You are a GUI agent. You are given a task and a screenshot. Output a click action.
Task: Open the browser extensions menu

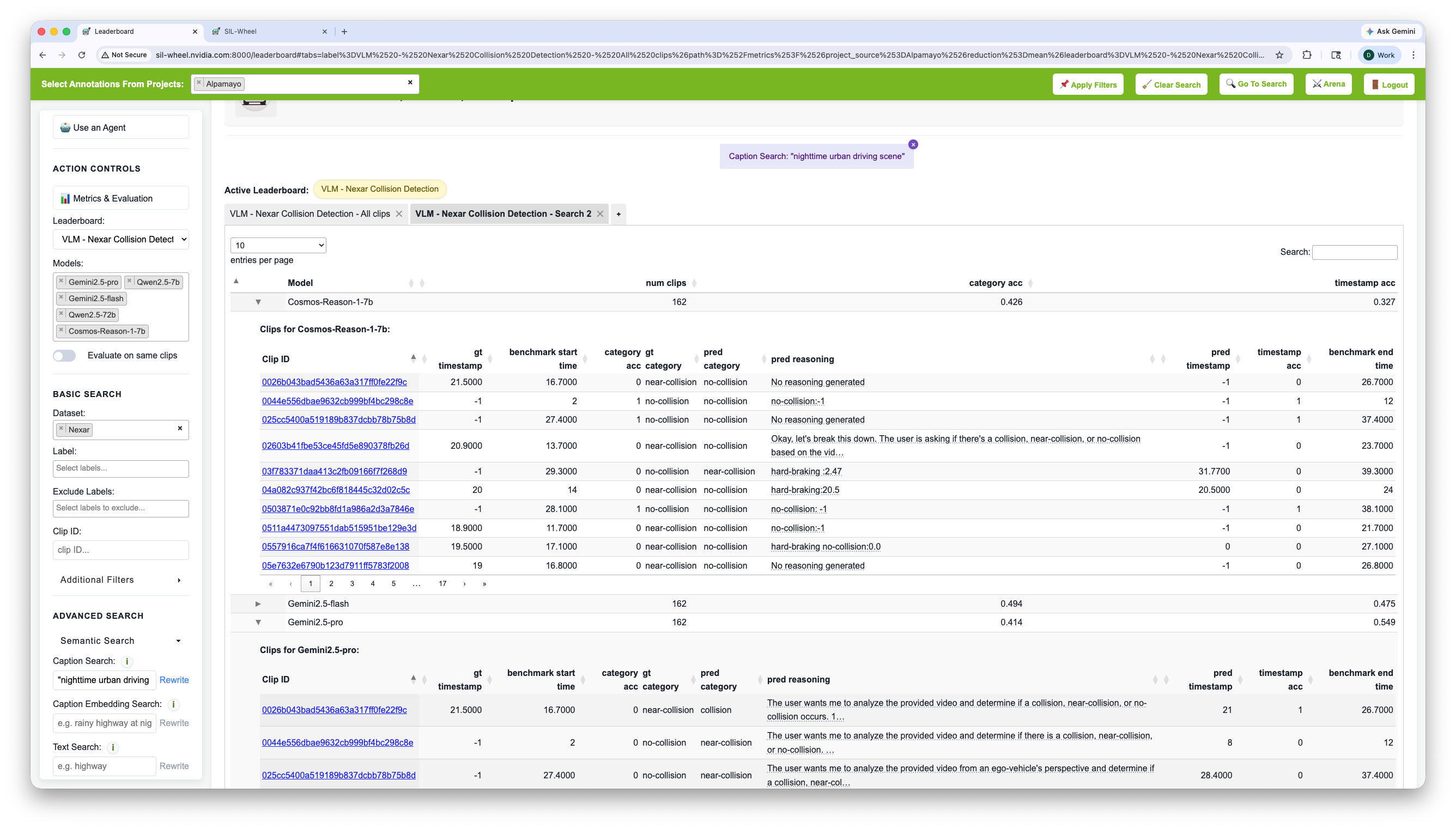click(1307, 55)
